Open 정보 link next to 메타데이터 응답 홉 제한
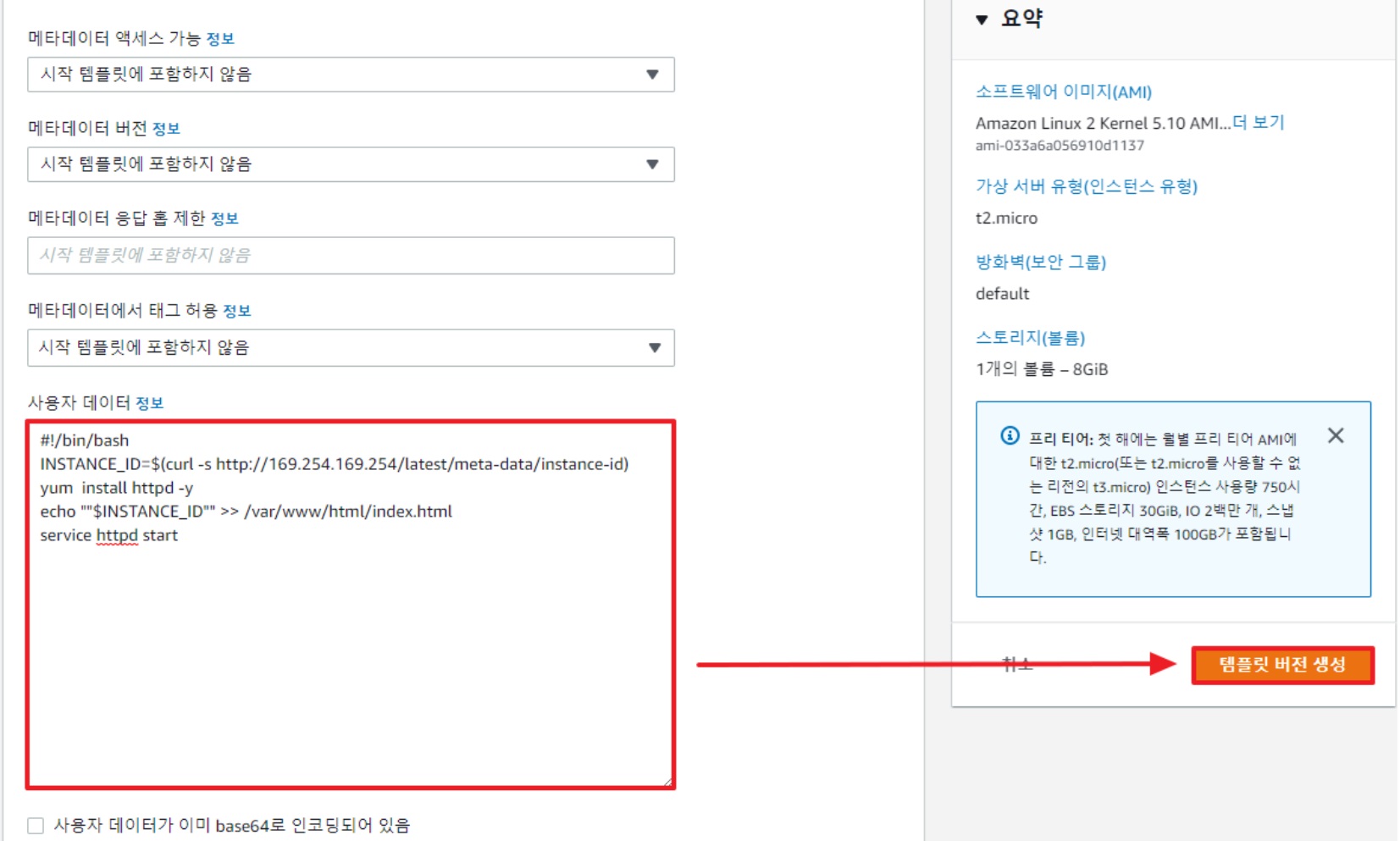 224,219
